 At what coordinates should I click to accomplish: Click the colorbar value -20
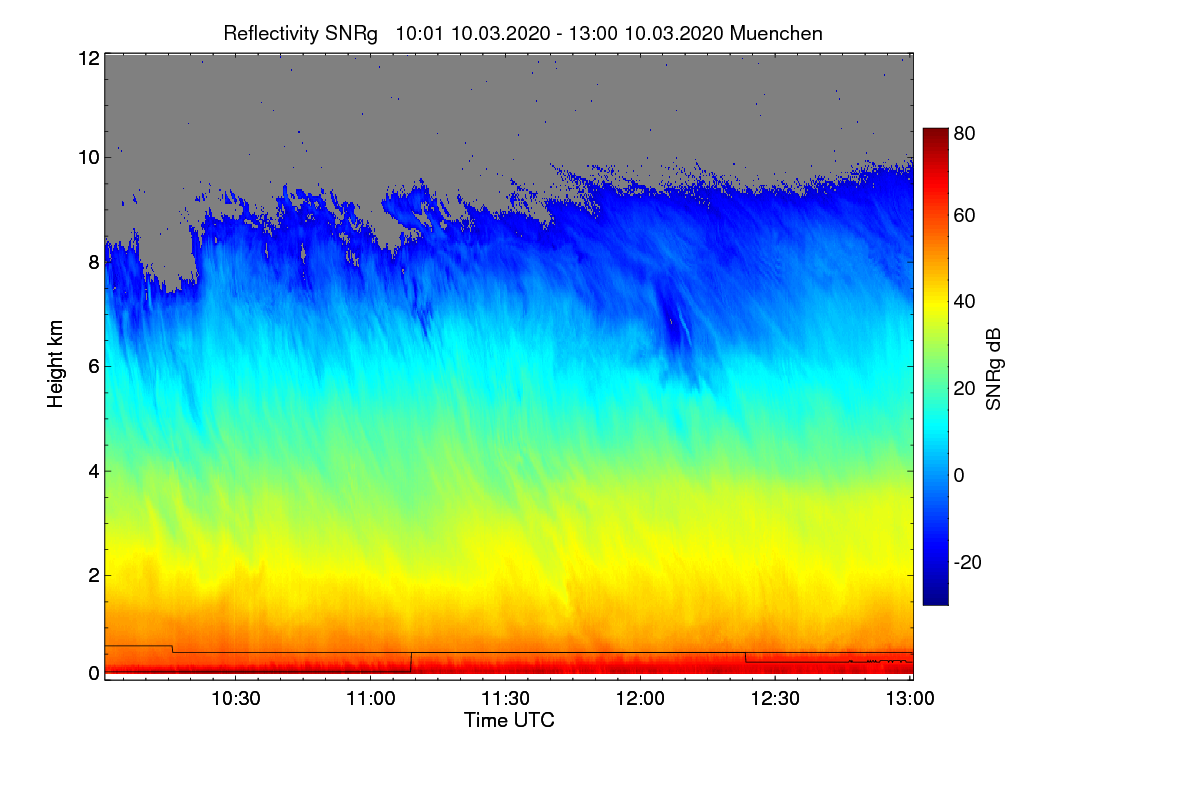(967, 563)
